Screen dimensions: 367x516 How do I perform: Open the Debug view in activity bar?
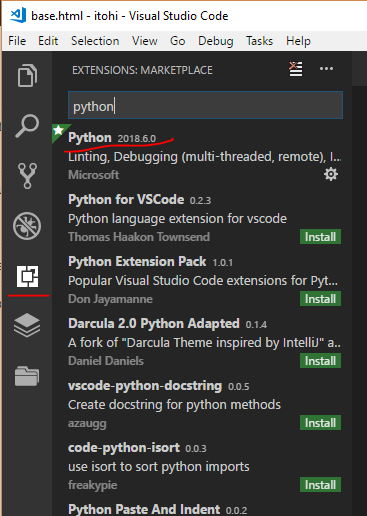[27, 226]
